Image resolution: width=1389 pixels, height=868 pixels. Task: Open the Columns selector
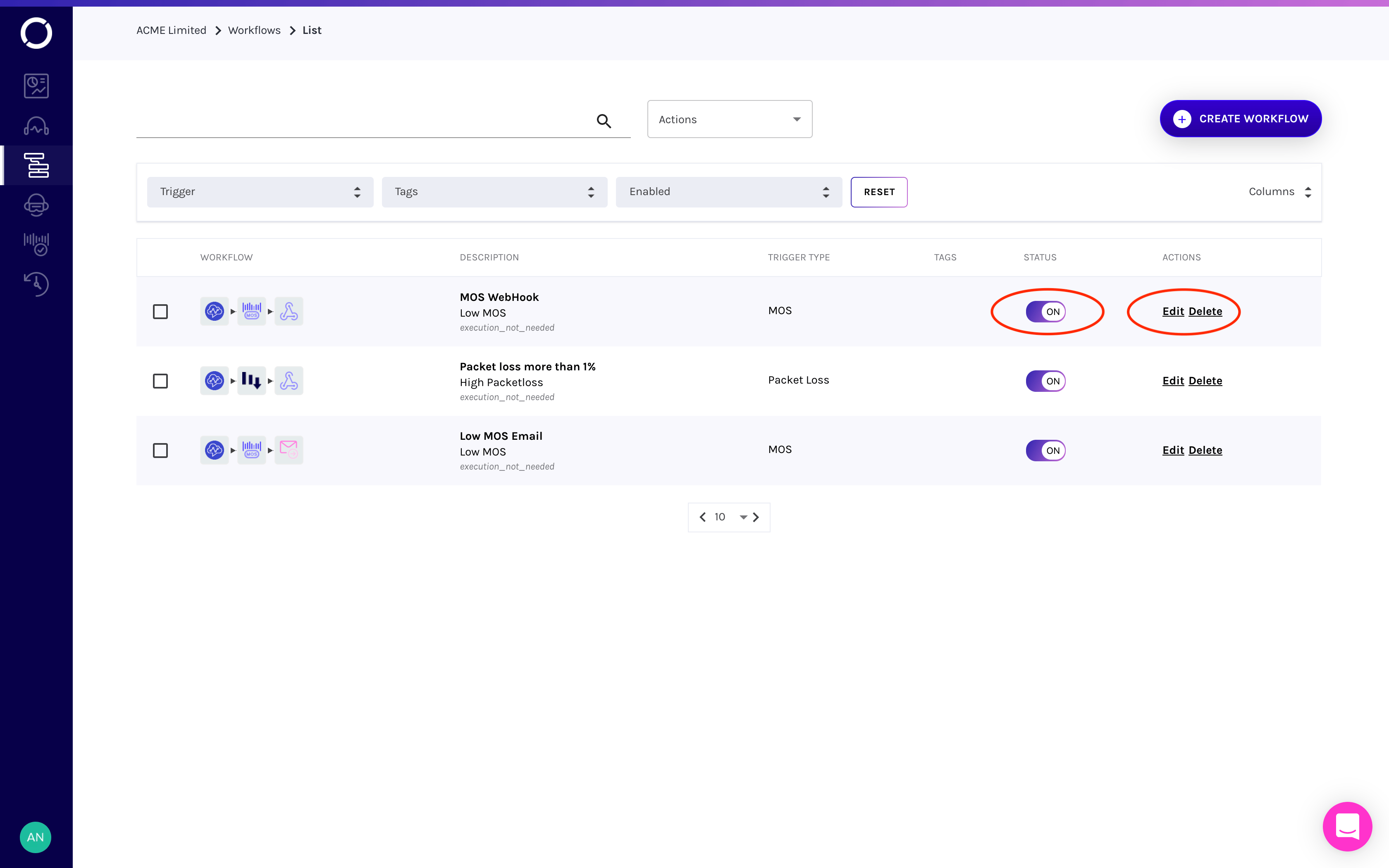pyautogui.click(x=1280, y=192)
